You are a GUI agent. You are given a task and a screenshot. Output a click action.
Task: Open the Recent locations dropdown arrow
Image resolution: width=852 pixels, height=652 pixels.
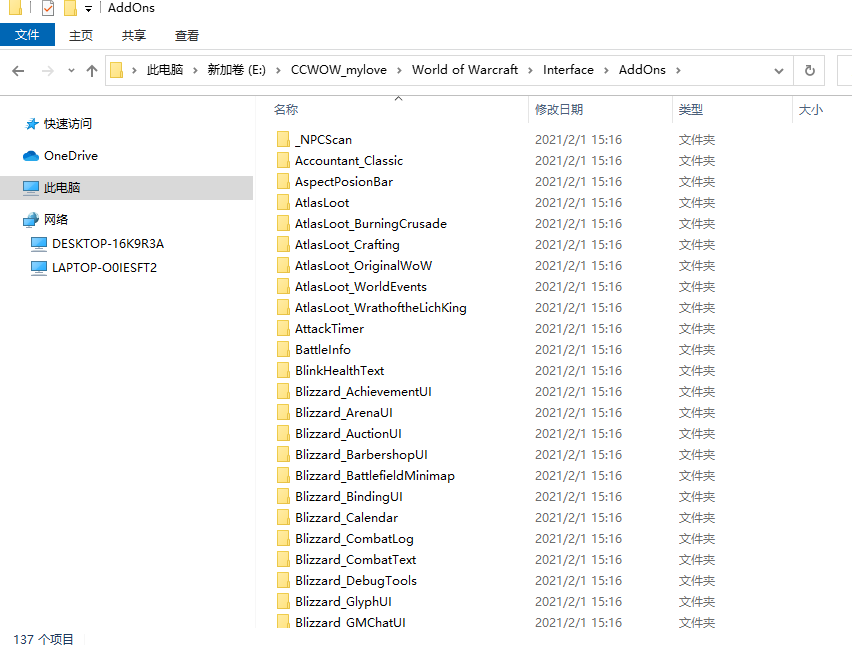point(70,70)
